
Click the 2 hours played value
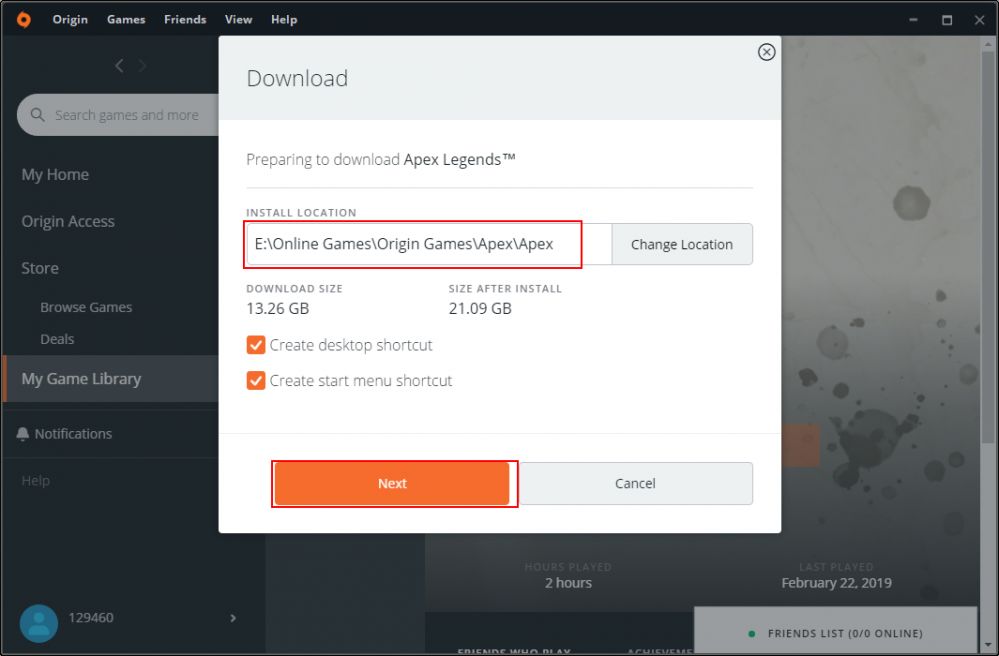568,583
